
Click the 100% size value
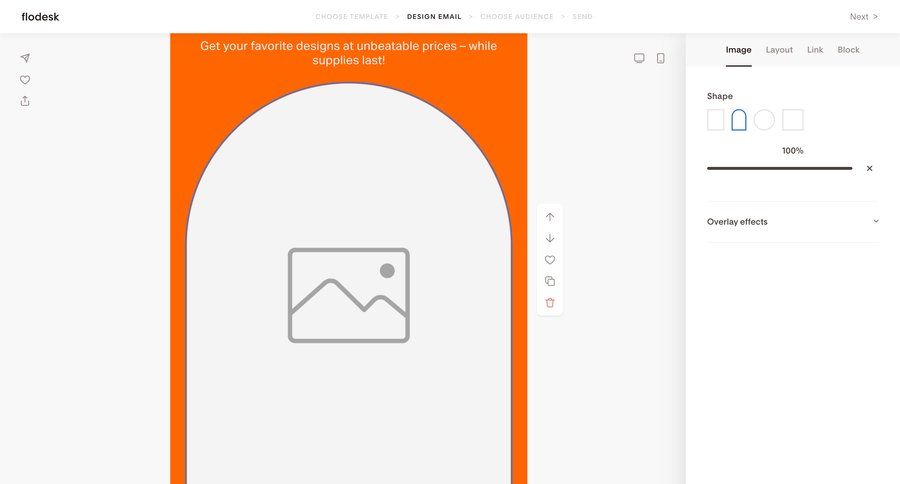[x=792, y=150]
